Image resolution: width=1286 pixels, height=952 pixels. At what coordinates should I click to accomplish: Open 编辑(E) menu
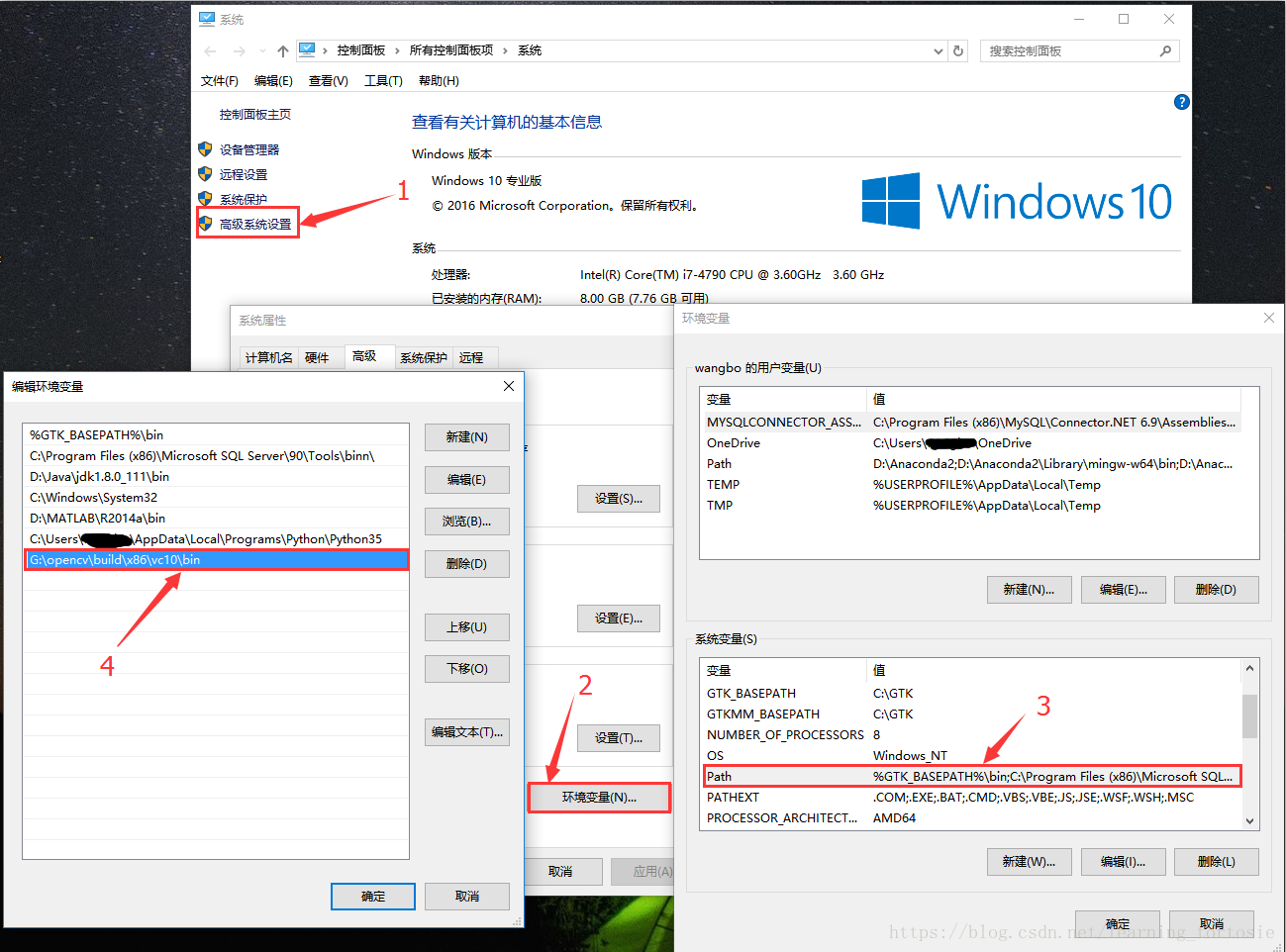pyautogui.click(x=273, y=81)
